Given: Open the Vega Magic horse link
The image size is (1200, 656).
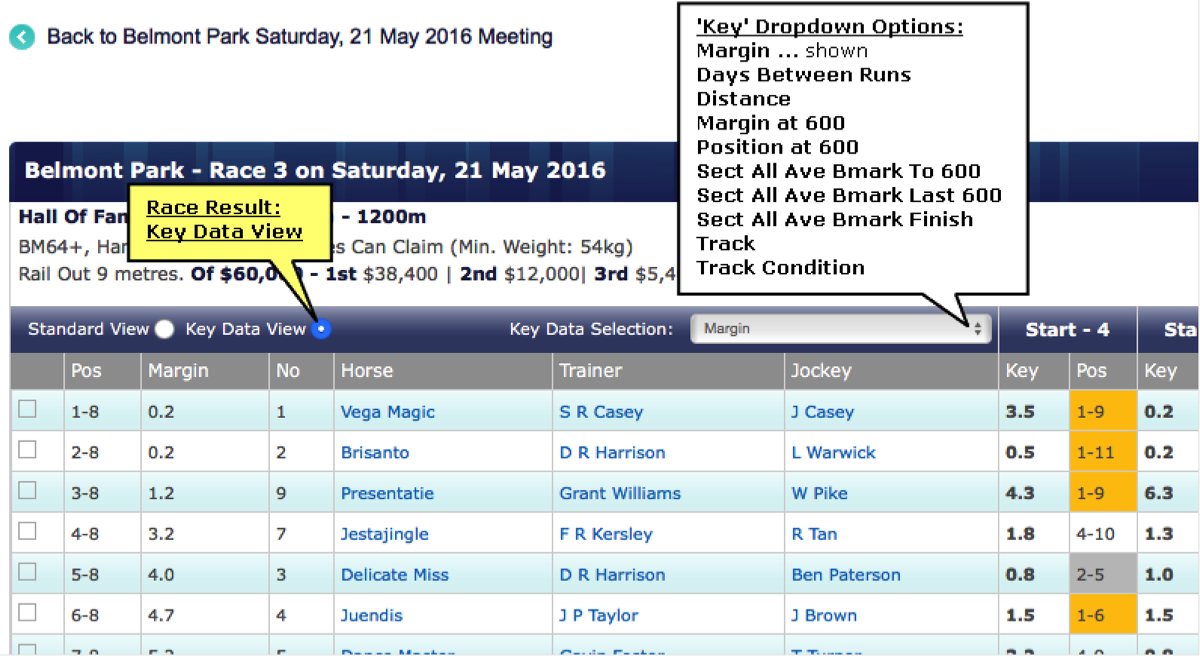Looking at the screenshot, I should click(x=387, y=412).
